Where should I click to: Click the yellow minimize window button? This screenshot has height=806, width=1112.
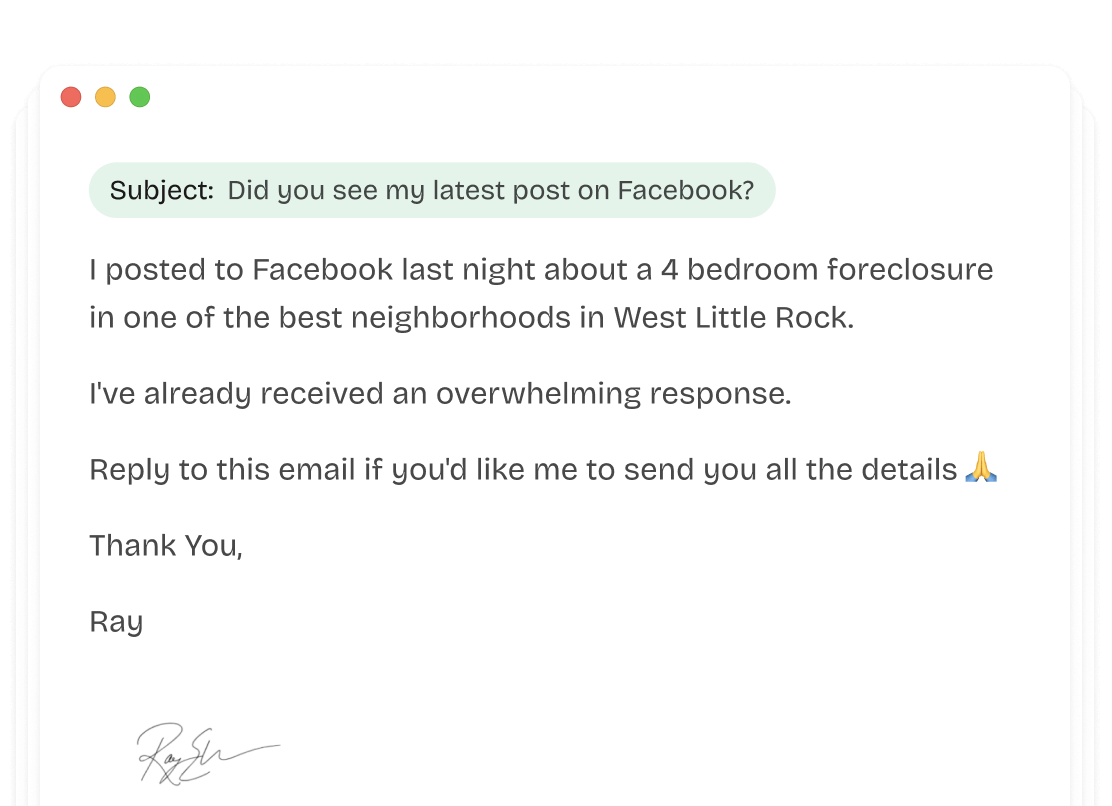[105, 97]
